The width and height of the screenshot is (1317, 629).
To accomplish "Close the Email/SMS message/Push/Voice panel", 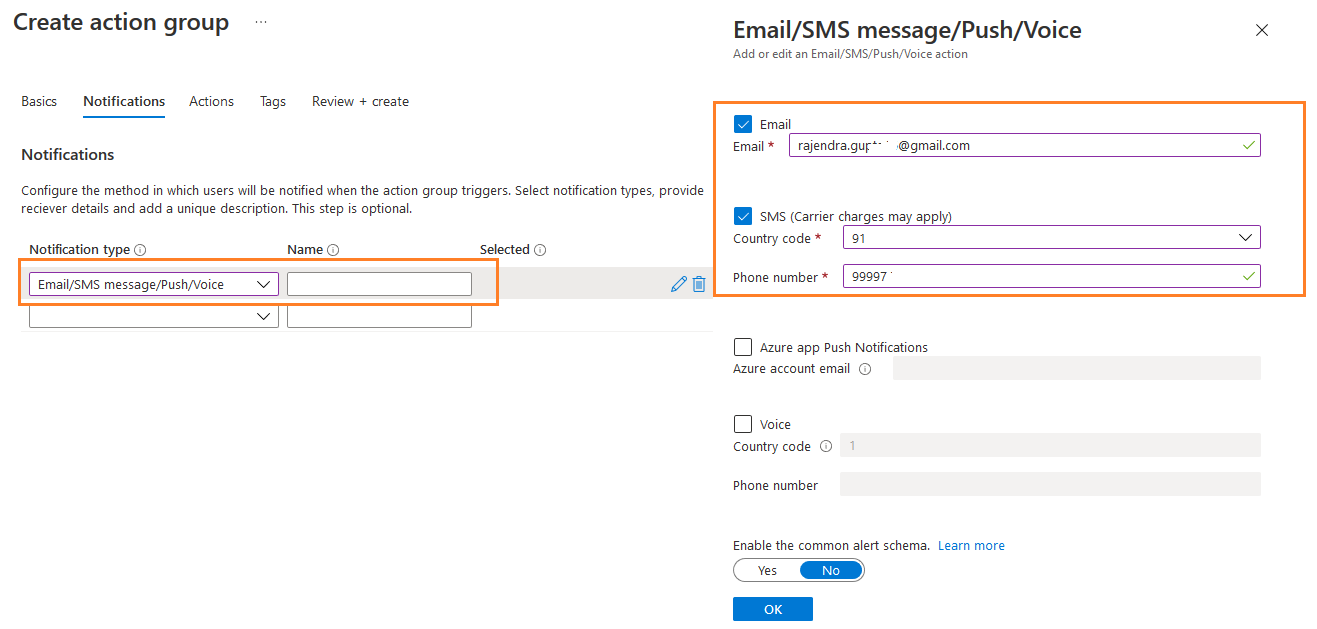I will pos(1262,30).
